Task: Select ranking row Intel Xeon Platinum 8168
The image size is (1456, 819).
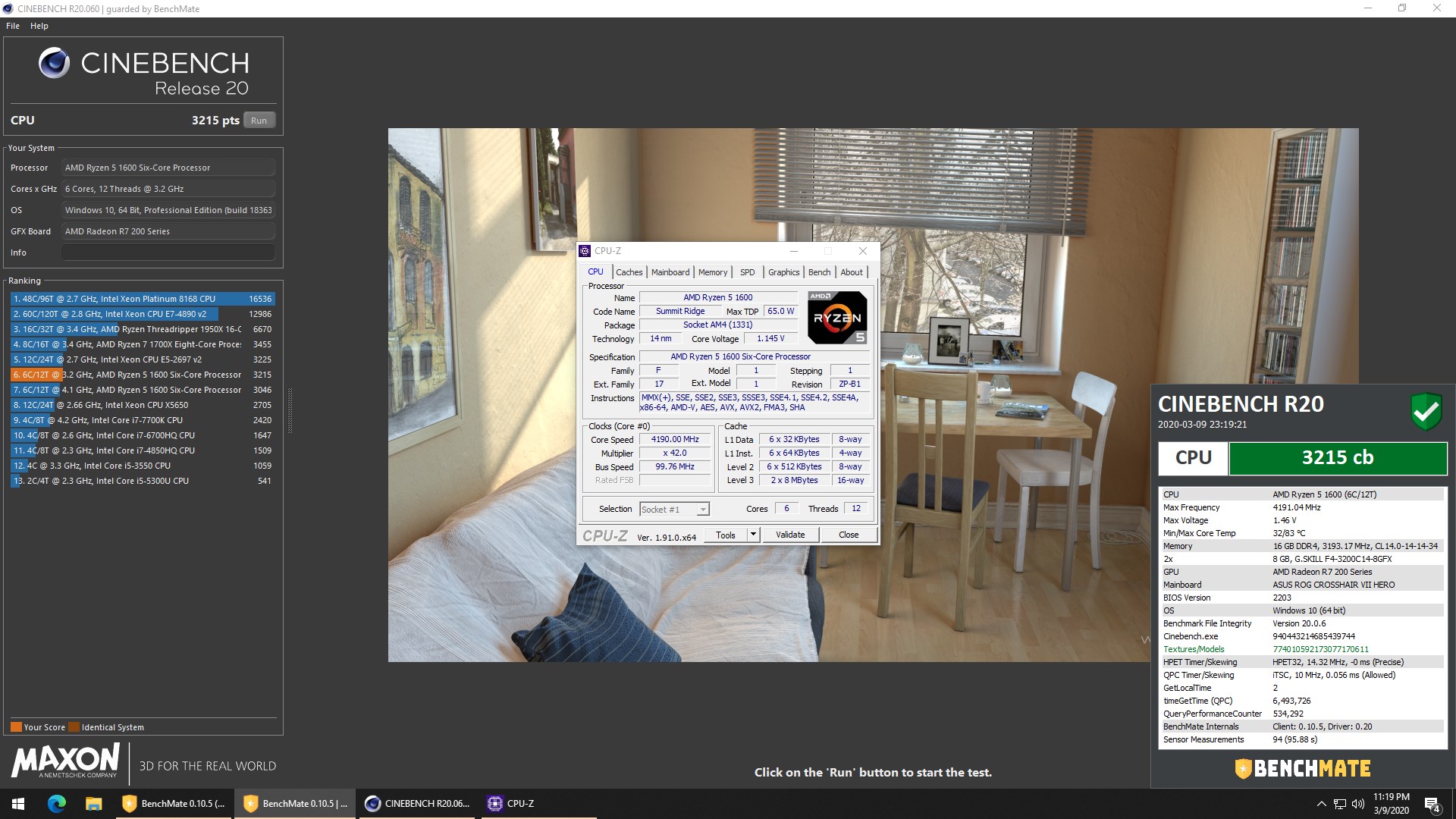Action: (x=142, y=299)
